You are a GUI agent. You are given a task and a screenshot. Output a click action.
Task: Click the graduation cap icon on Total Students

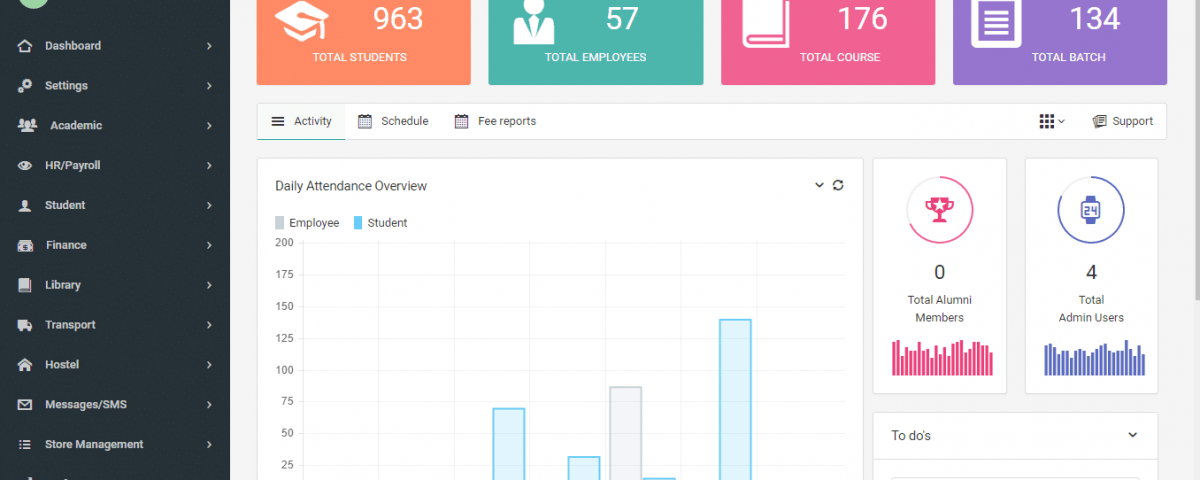(x=302, y=21)
